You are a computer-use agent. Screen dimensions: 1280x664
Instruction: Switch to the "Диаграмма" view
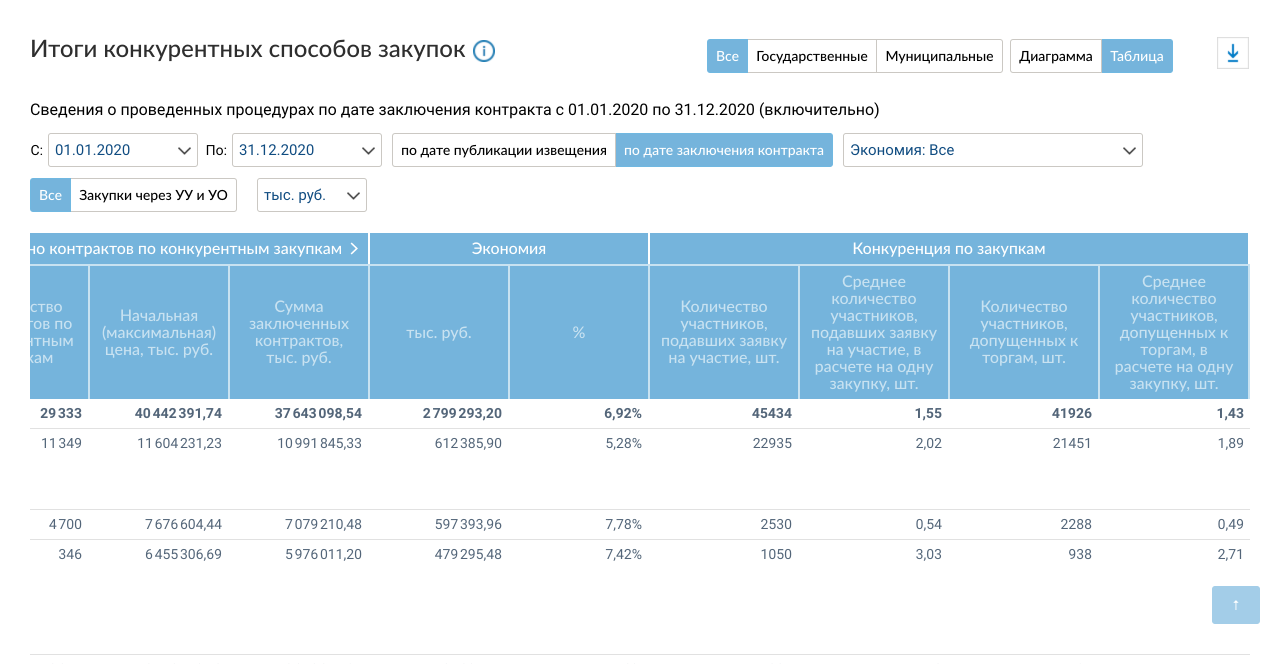click(x=1055, y=56)
